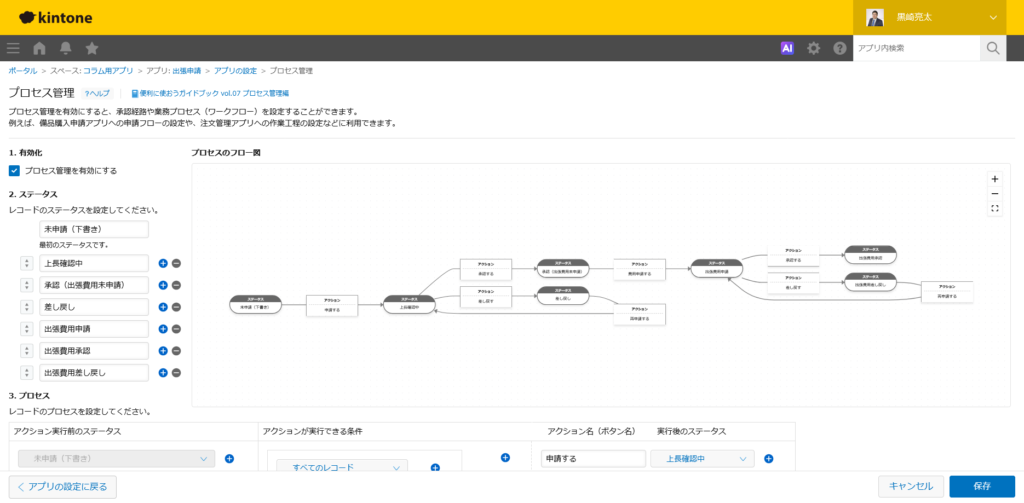
Task: Go to the home portal icon
Action: tap(39, 48)
